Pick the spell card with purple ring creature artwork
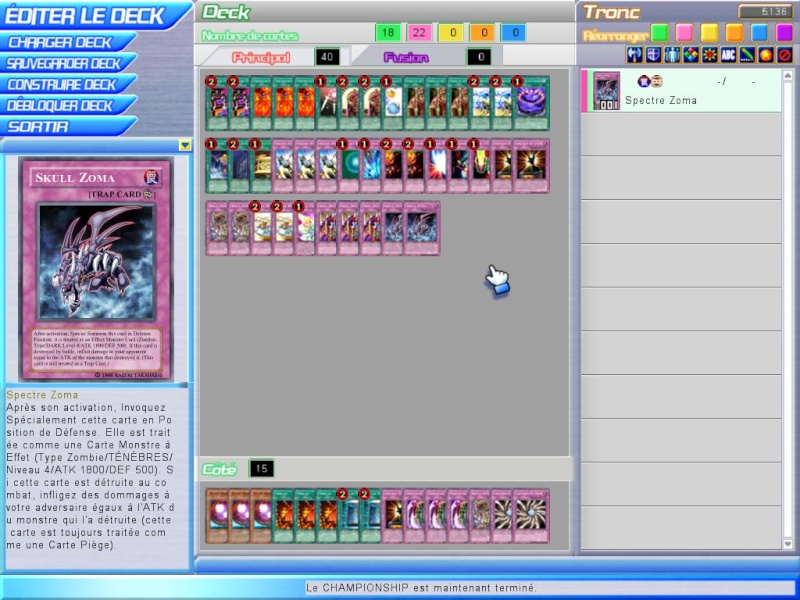Image resolution: width=800 pixels, height=600 pixels. (532, 104)
